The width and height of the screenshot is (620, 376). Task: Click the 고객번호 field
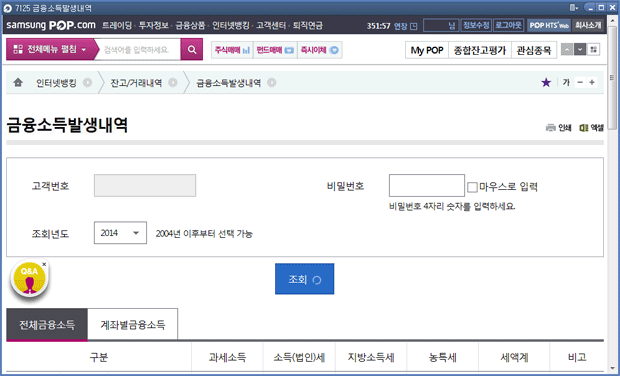145,185
